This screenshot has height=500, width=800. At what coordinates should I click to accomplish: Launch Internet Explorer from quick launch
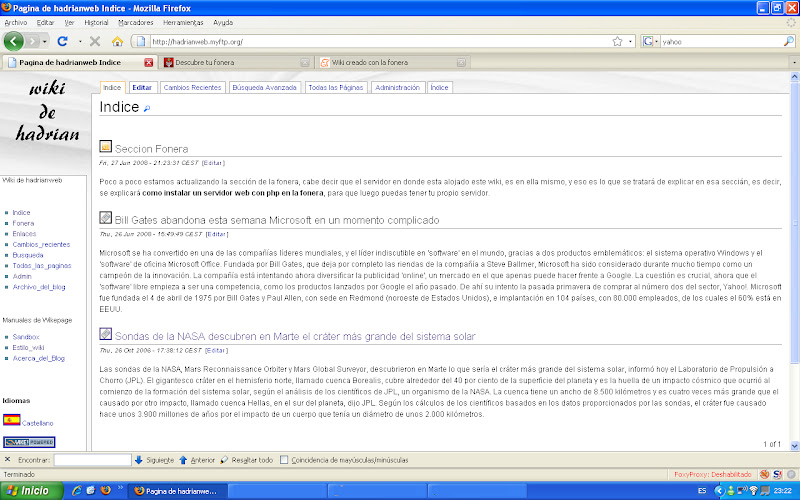tap(77, 490)
